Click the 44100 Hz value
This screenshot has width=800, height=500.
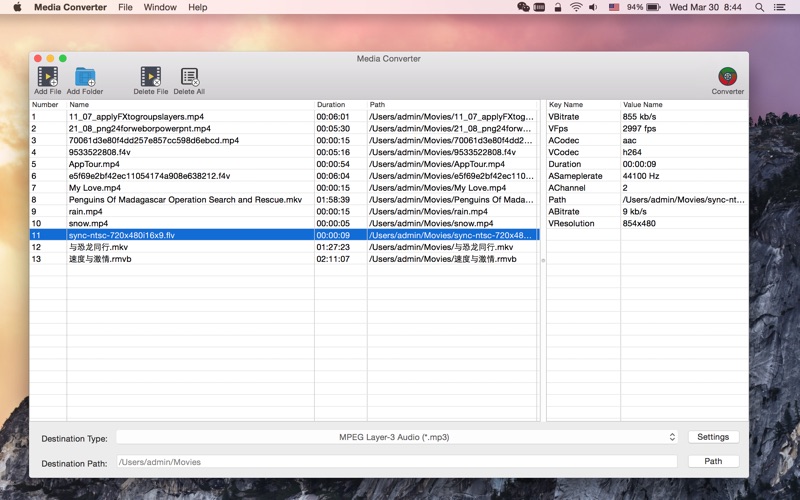641,176
